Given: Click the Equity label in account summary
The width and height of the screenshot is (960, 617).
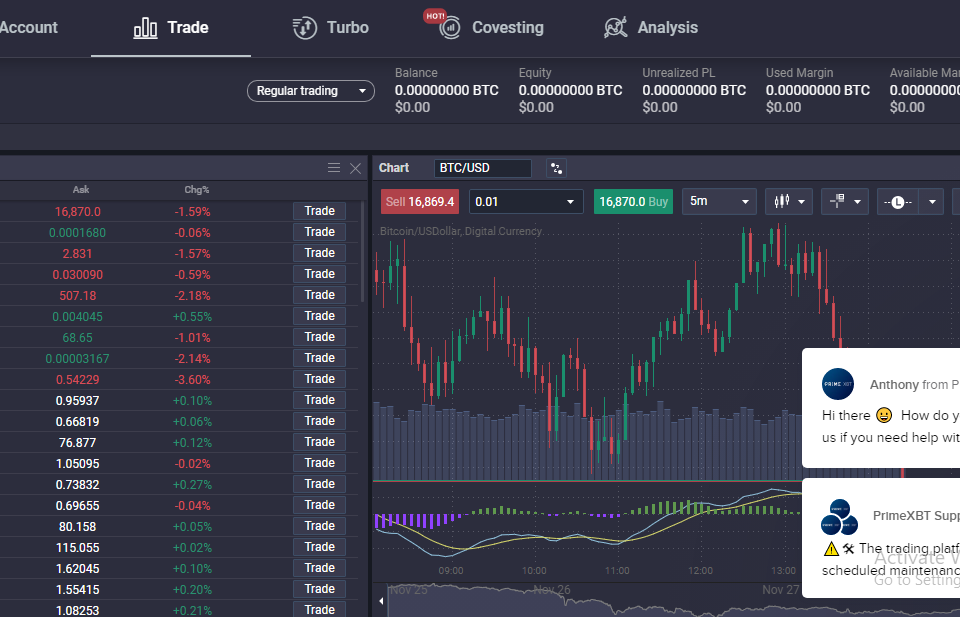Looking at the screenshot, I should click(x=535, y=73).
